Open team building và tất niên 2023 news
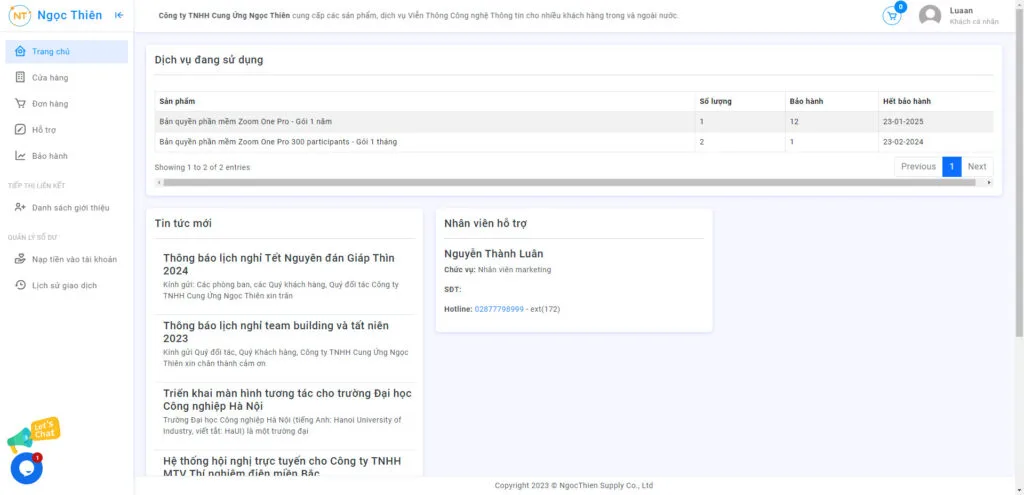Image resolution: width=1024 pixels, height=495 pixels. tap(276, 332)
